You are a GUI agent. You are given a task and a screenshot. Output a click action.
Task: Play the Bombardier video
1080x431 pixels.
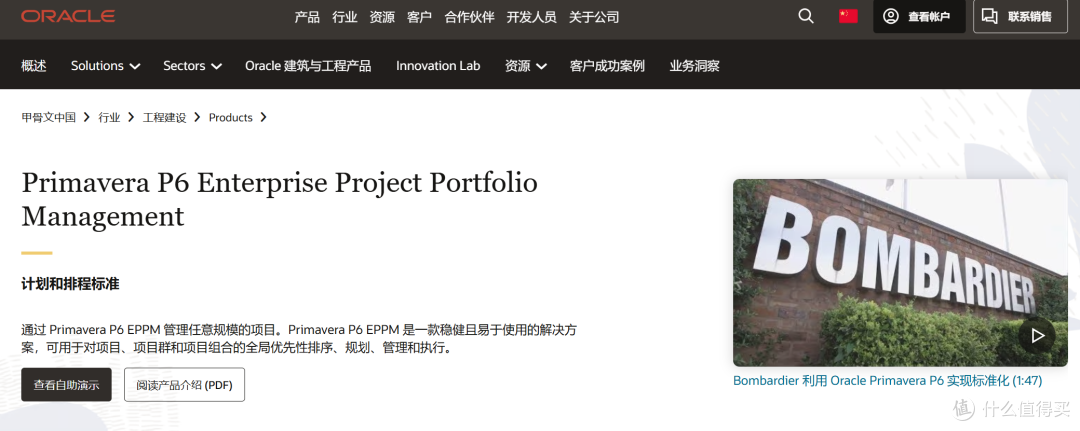click(1037, 335)
